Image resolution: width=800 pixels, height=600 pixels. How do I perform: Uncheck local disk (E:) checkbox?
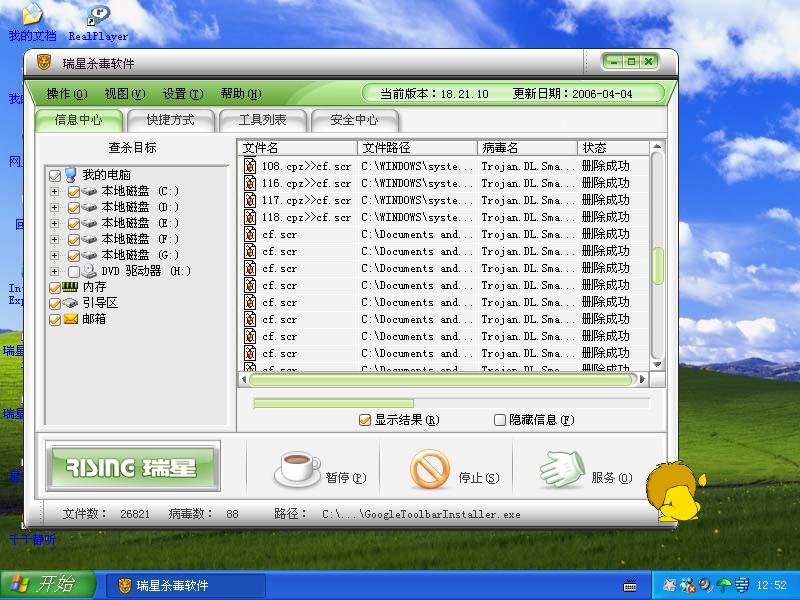73,223
